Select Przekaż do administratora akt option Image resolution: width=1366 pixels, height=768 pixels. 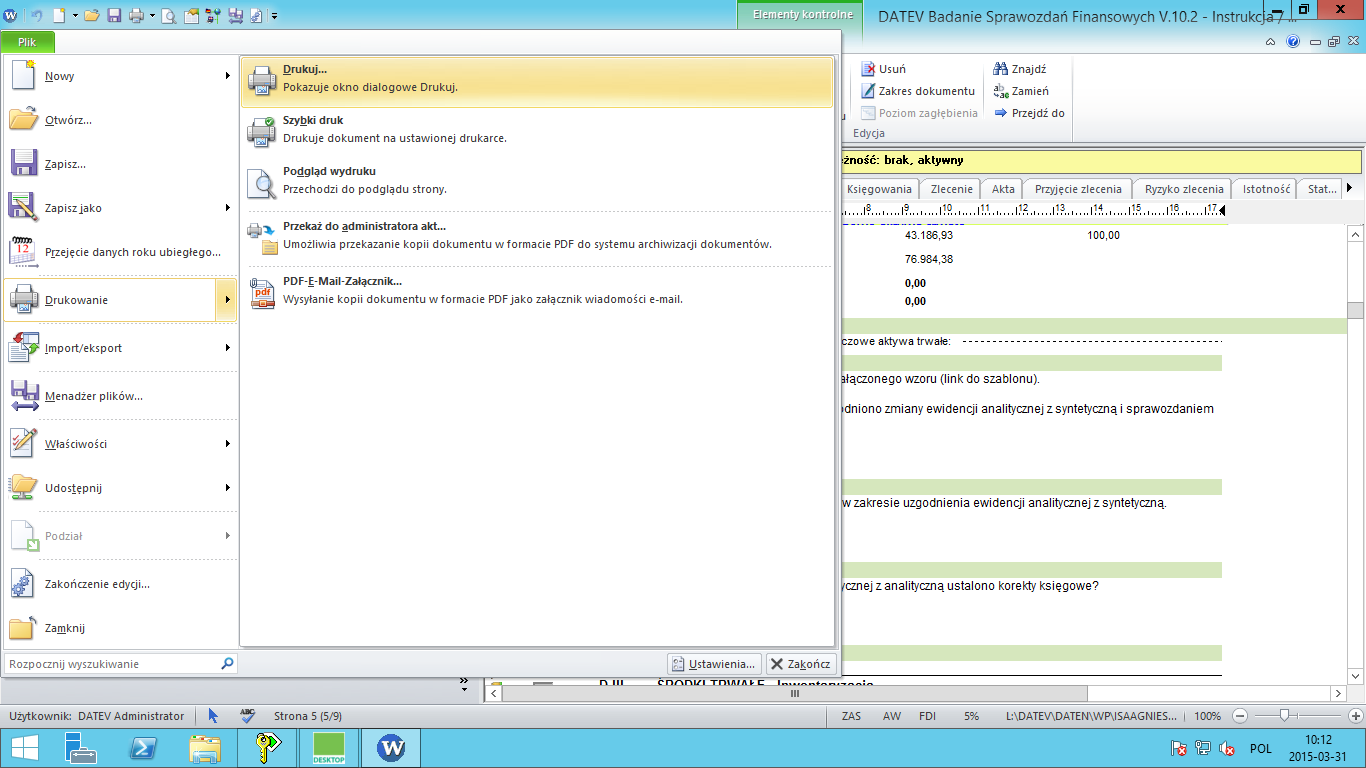point(537,236)
